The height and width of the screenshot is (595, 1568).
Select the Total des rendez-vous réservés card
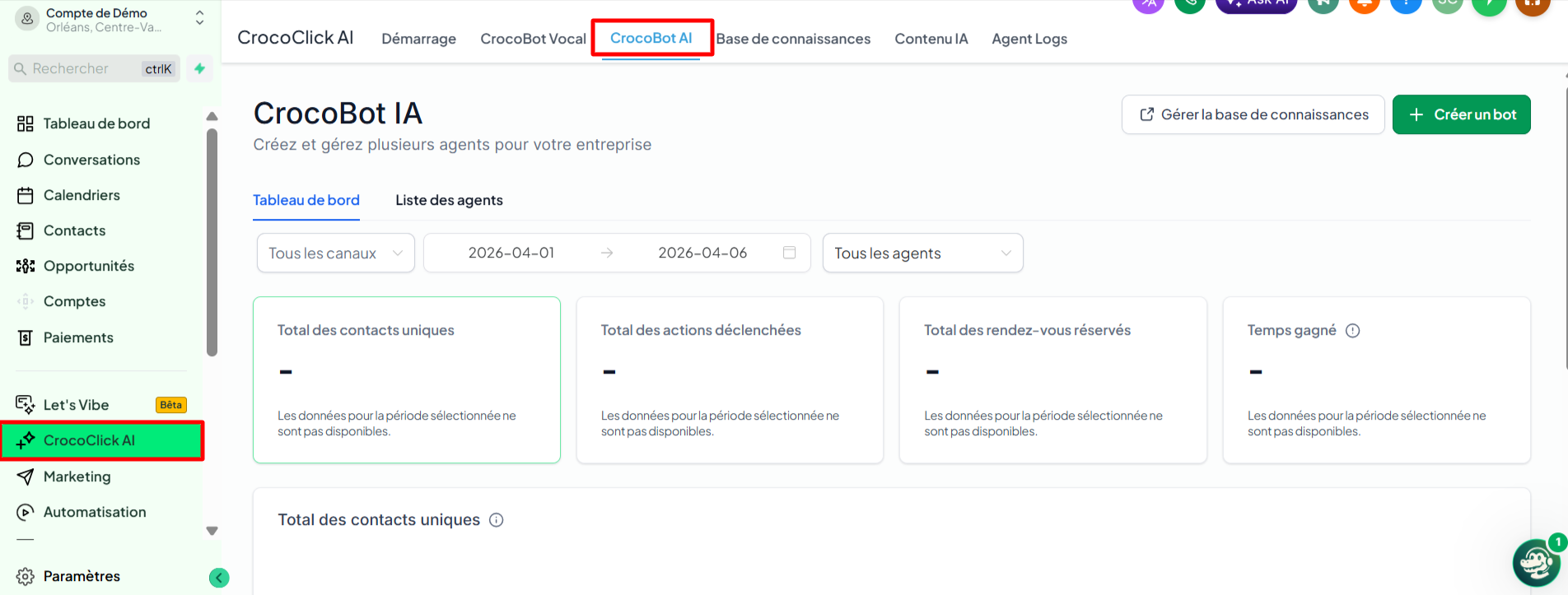click(x=1053, y=380)
